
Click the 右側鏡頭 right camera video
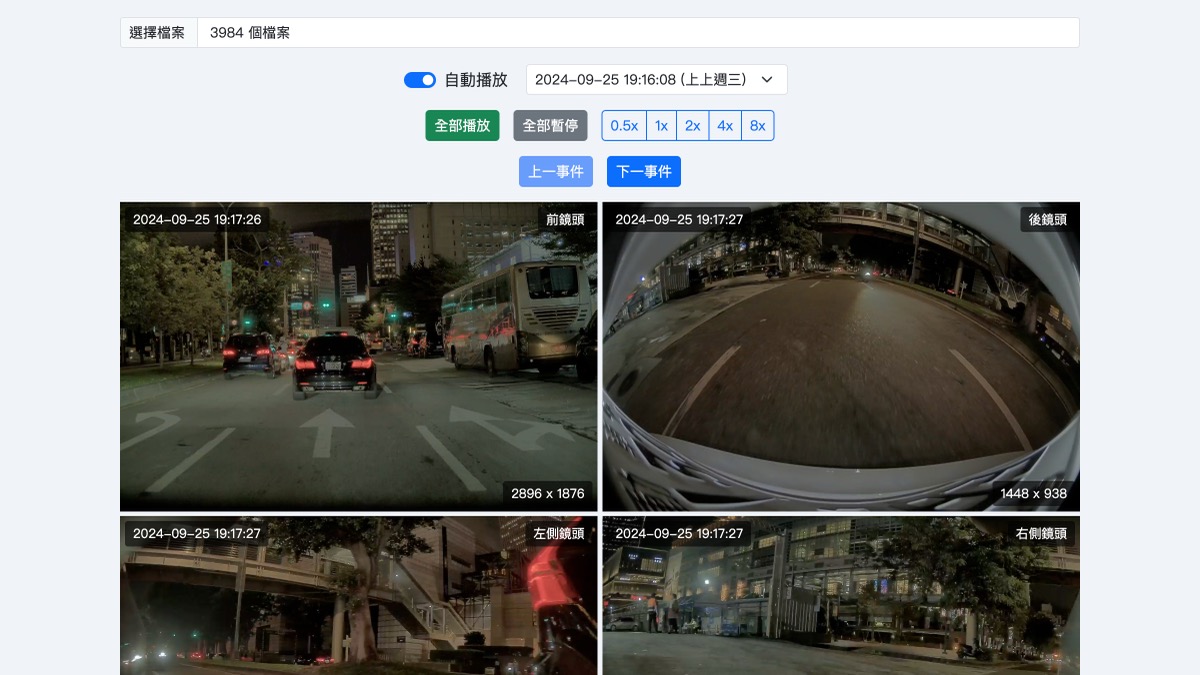pyautogui.click(x=841, y=595)
